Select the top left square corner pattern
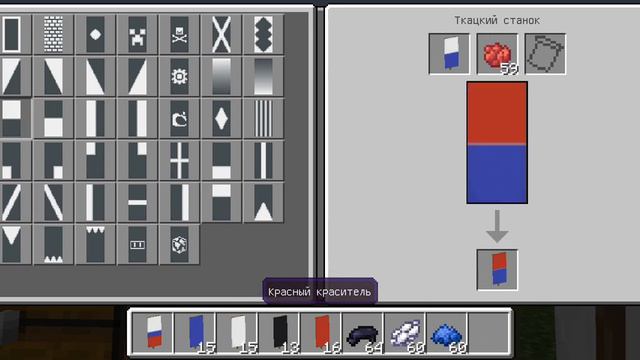Viewport: 640px width, 360px height. click(x=96, y=160)
